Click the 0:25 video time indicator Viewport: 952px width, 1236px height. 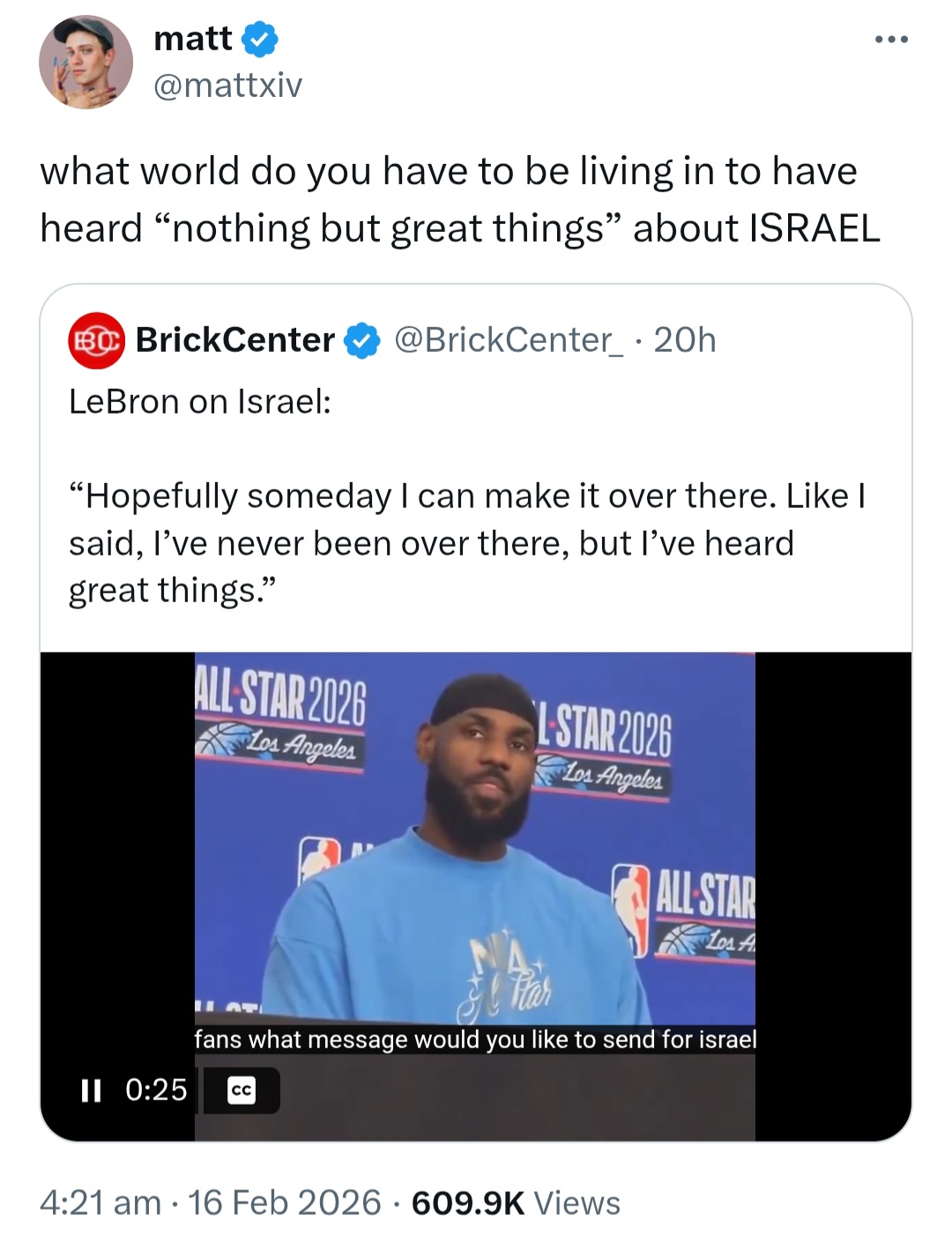point(157,1091)
